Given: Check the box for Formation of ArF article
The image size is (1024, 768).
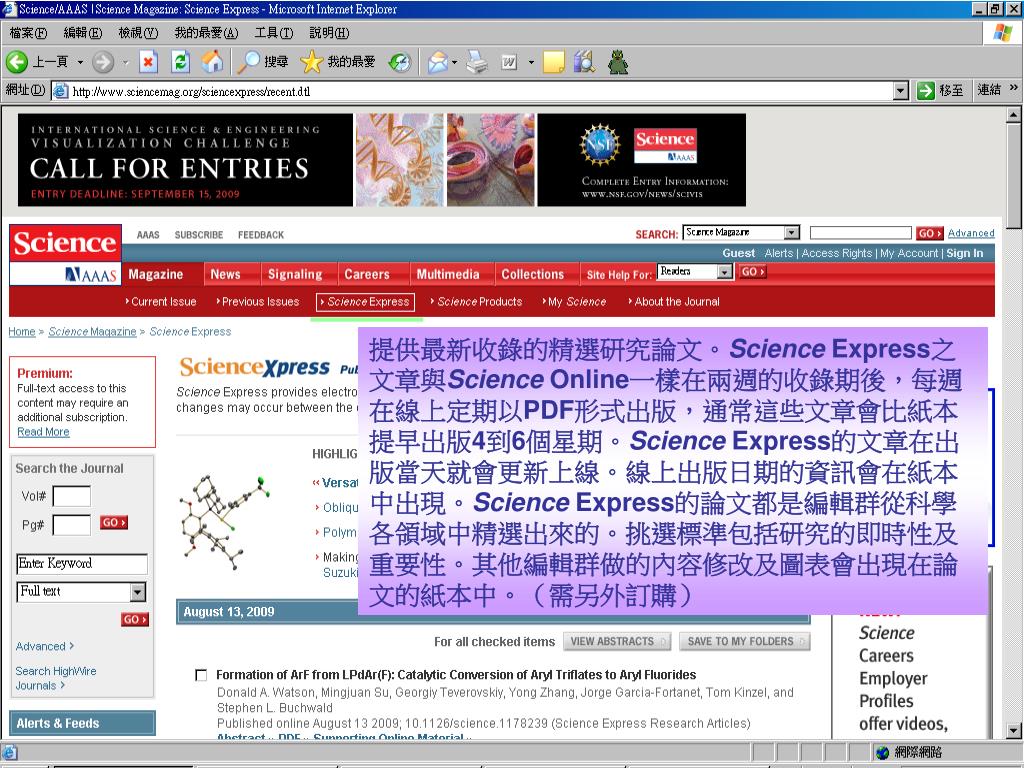Looking at the screenshot, I should pyautogui.click(x=201, y=675).
